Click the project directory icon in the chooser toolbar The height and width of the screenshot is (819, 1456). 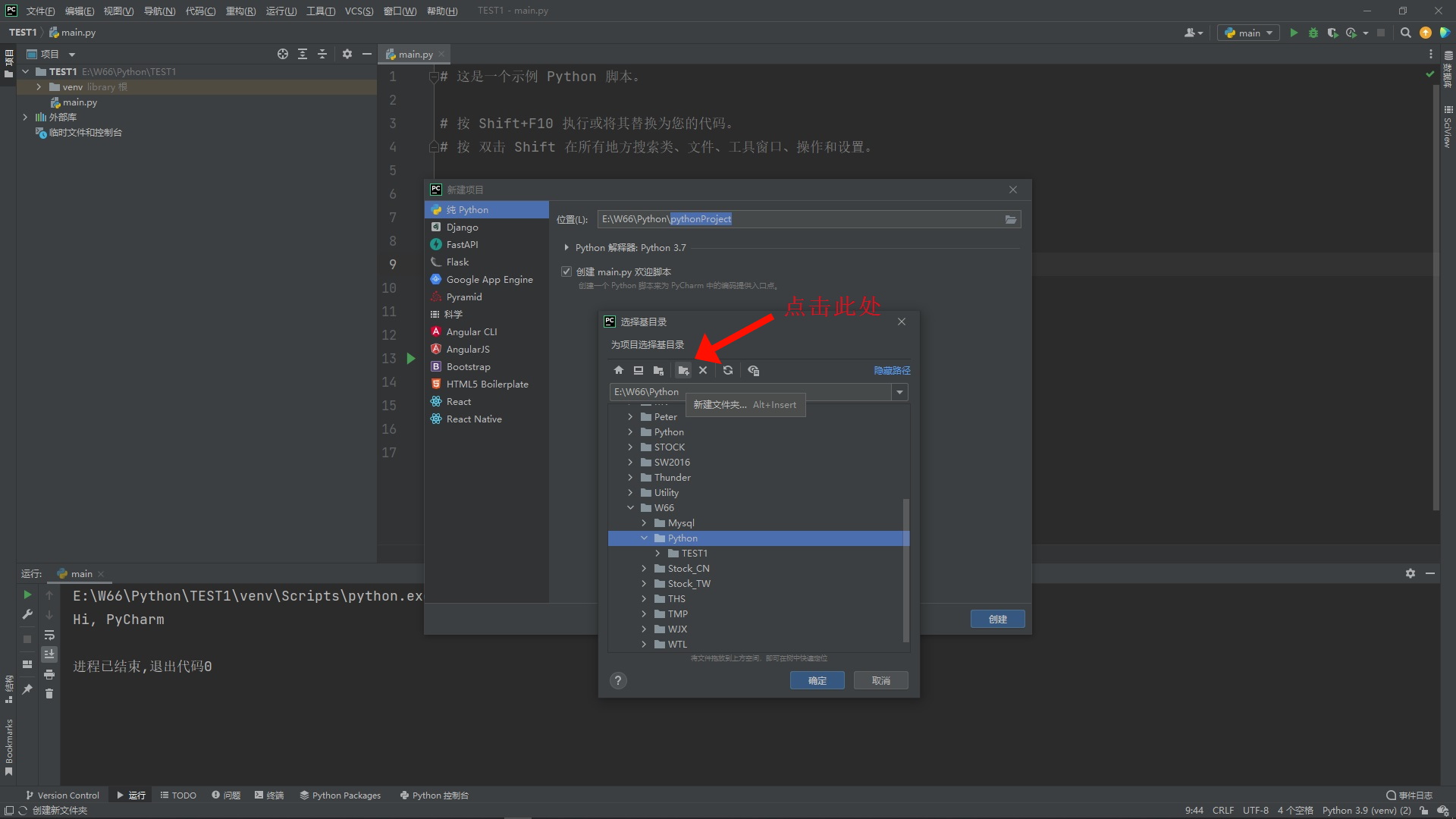pyautogui.click(x=658, y=370)
